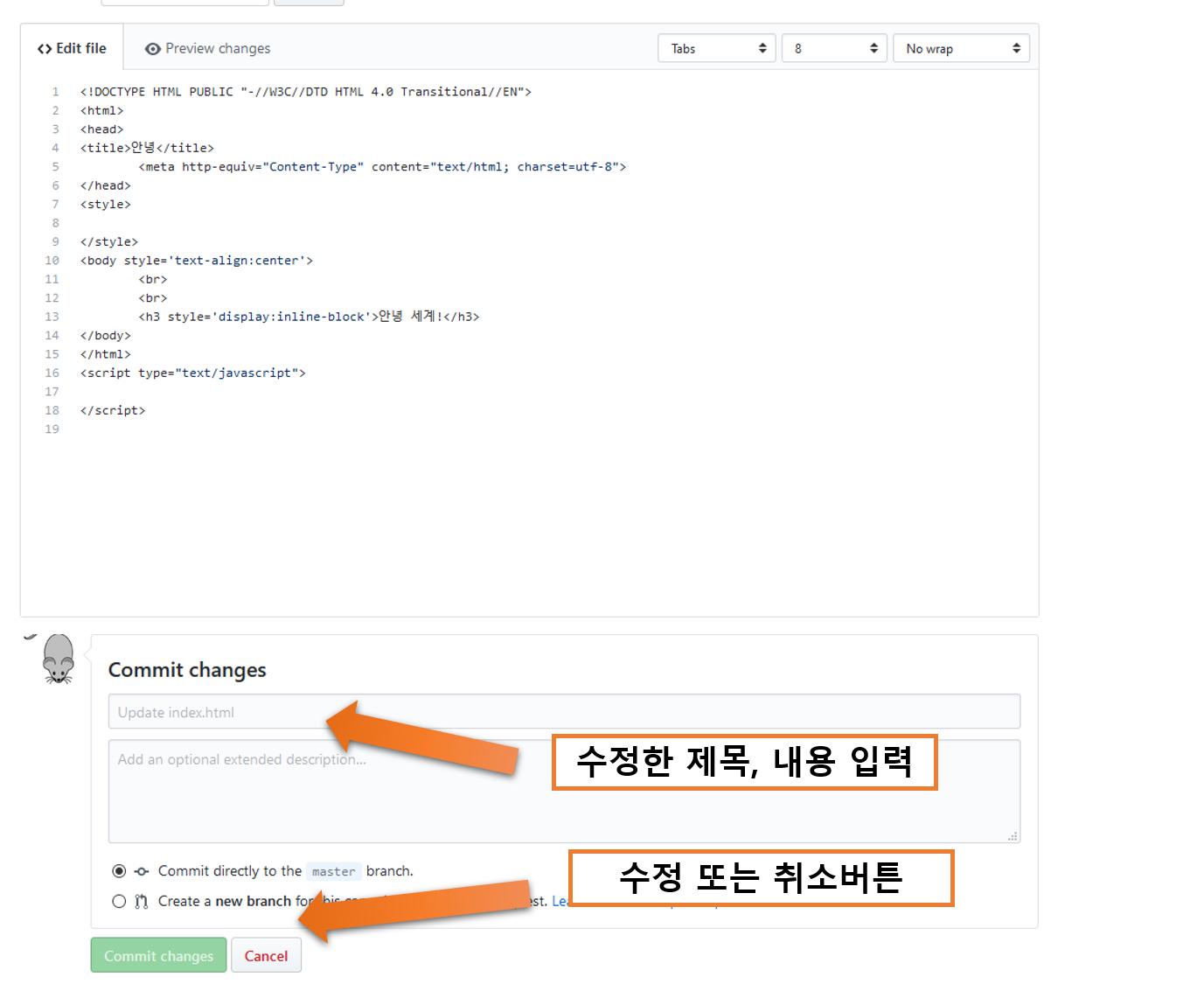1204x984 pixels.
Task: Click the closing </body> line
Action: point(105,335)
